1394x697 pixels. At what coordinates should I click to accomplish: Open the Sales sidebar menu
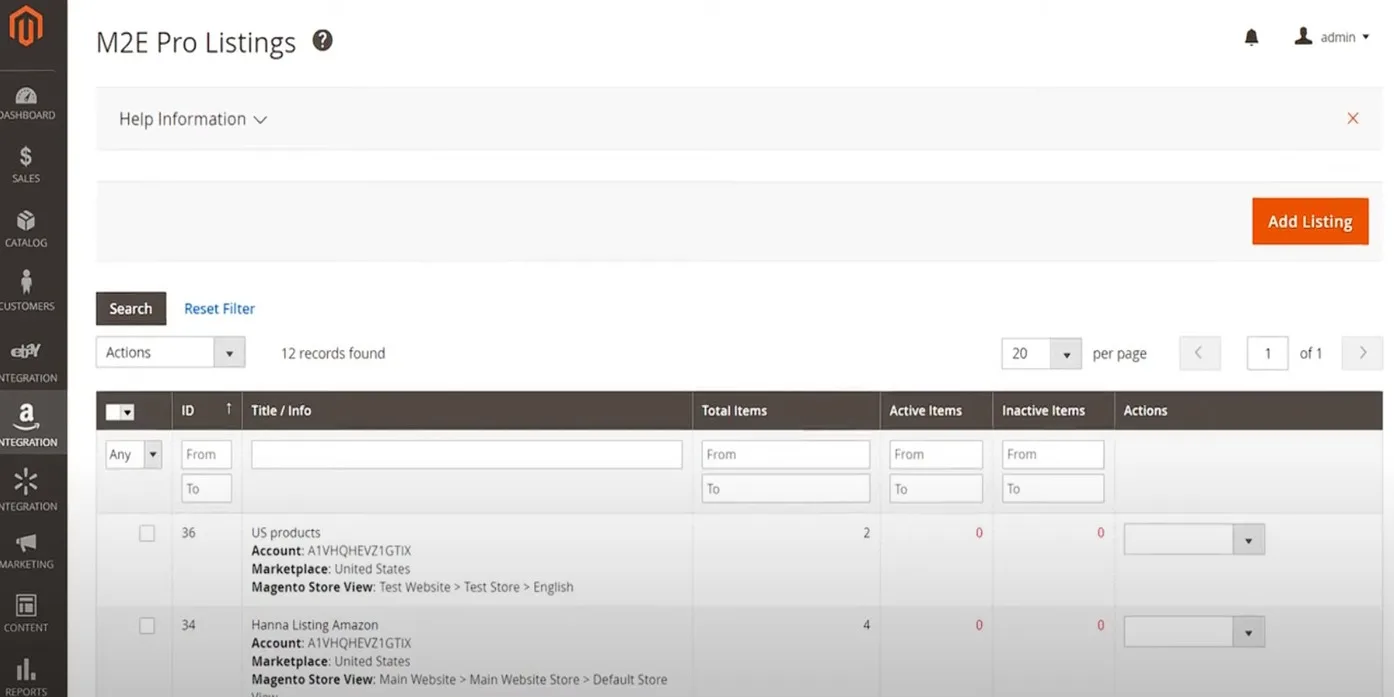(x=26, y=165)
